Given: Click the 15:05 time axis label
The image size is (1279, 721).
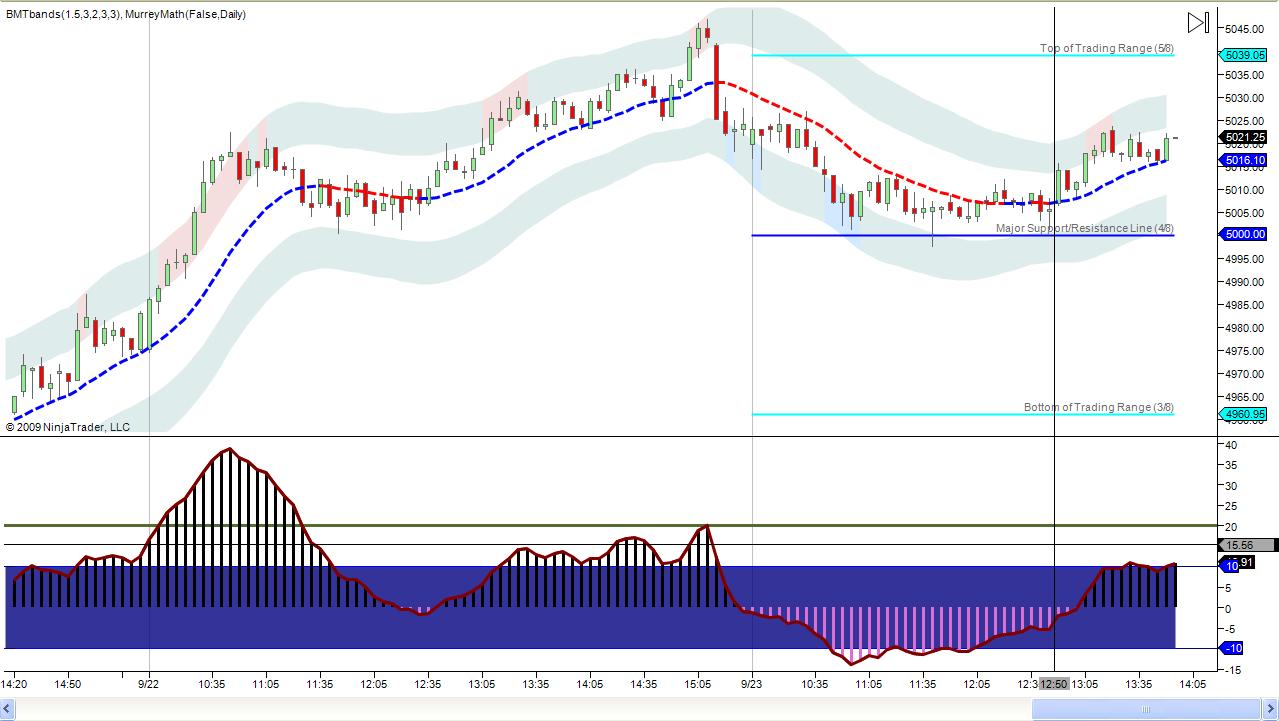Looking at the screenshot, I should [x=698, y=684].
